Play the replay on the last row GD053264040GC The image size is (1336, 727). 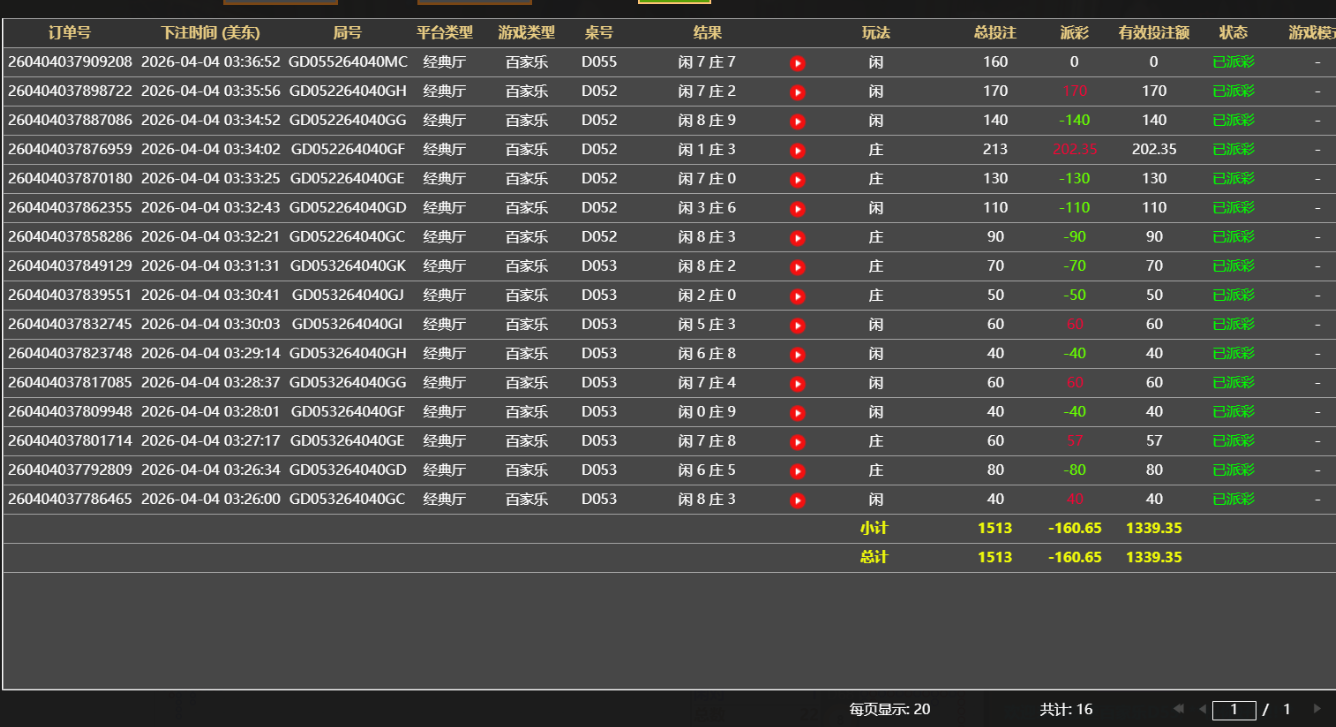click(797, 499)
